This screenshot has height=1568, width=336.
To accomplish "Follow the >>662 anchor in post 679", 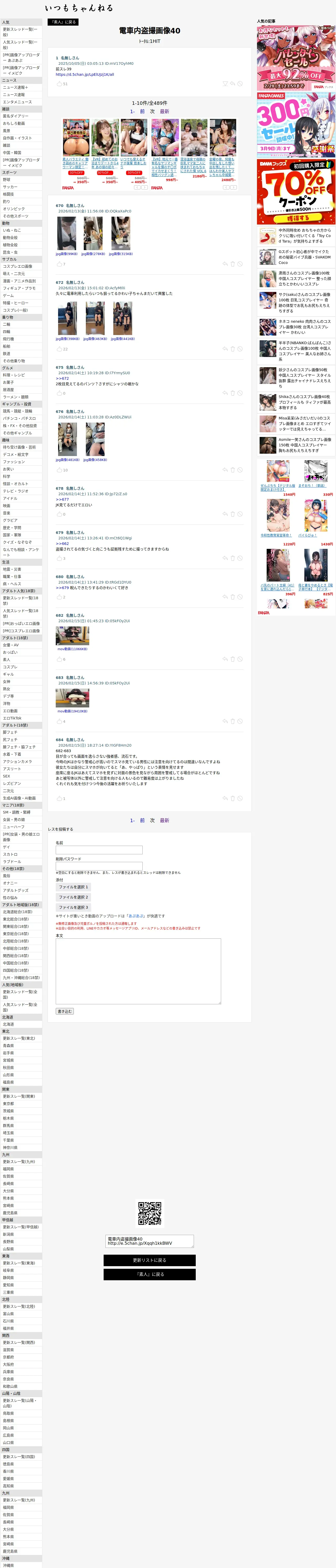I will tap(62, 544).
